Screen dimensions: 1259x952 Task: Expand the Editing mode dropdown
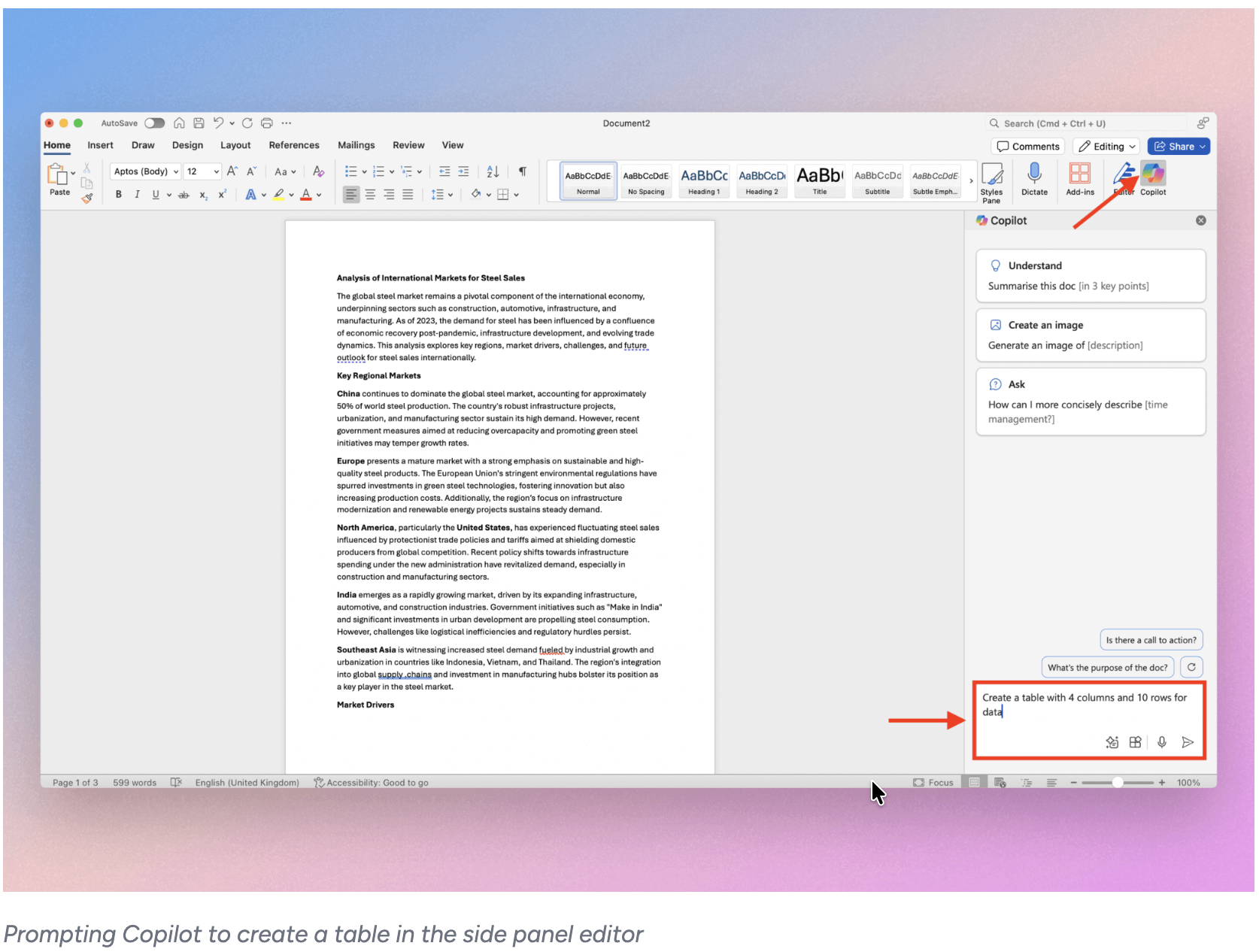[1106, 146]
